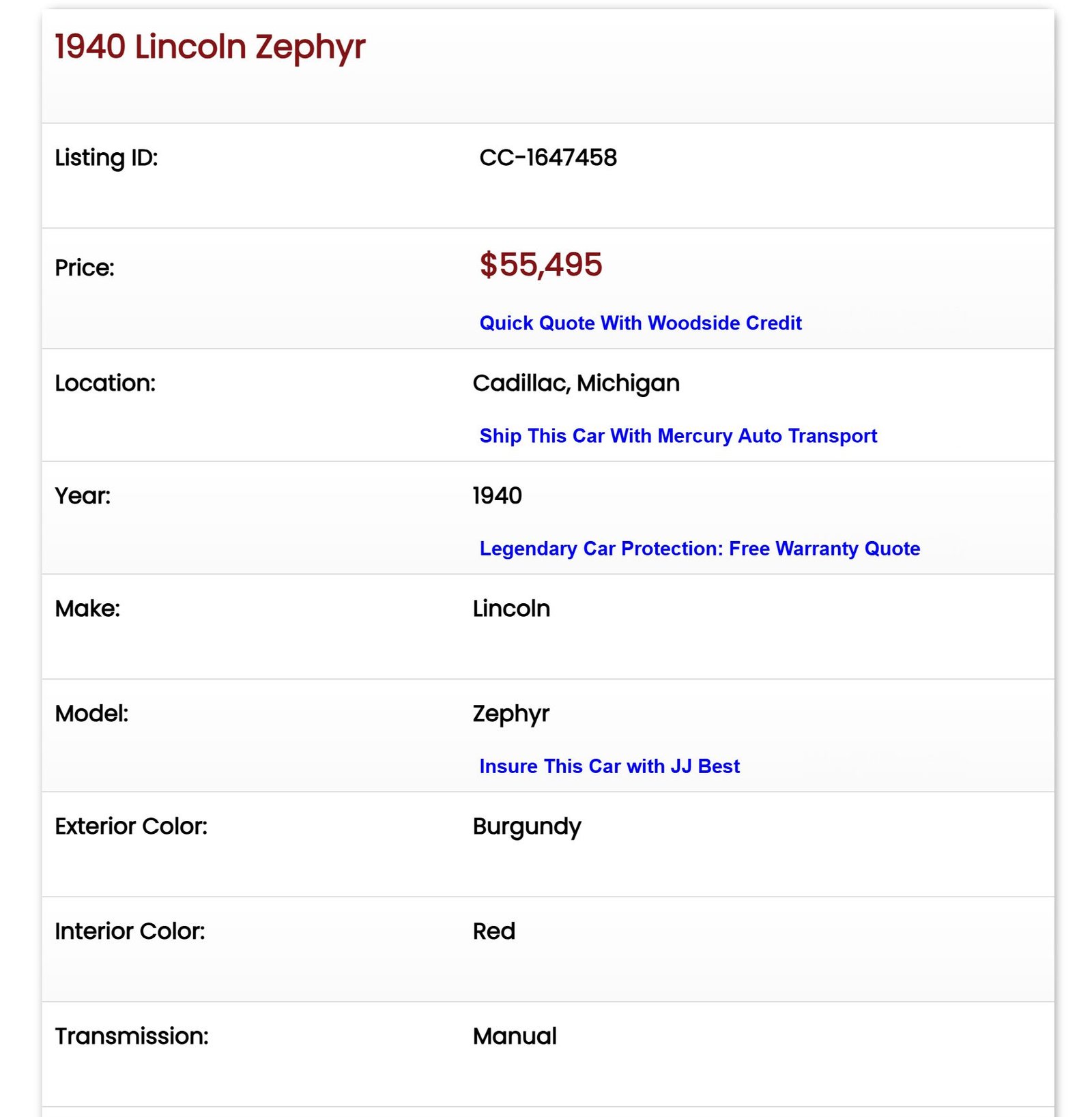
Task: Click the Exterior Color label
Action: click(x=131, y=826)
